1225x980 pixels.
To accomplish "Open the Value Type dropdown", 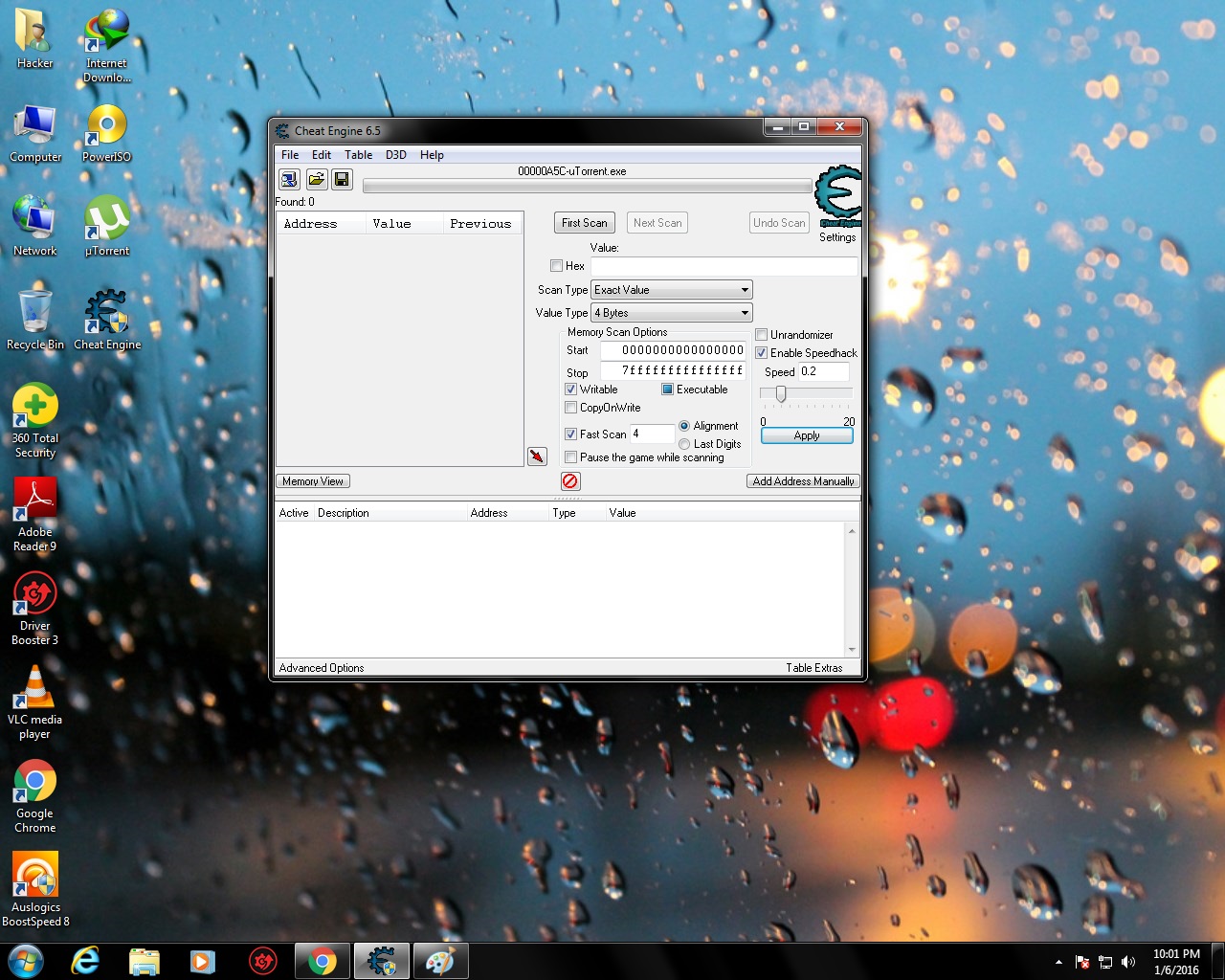I will point(672,313).
